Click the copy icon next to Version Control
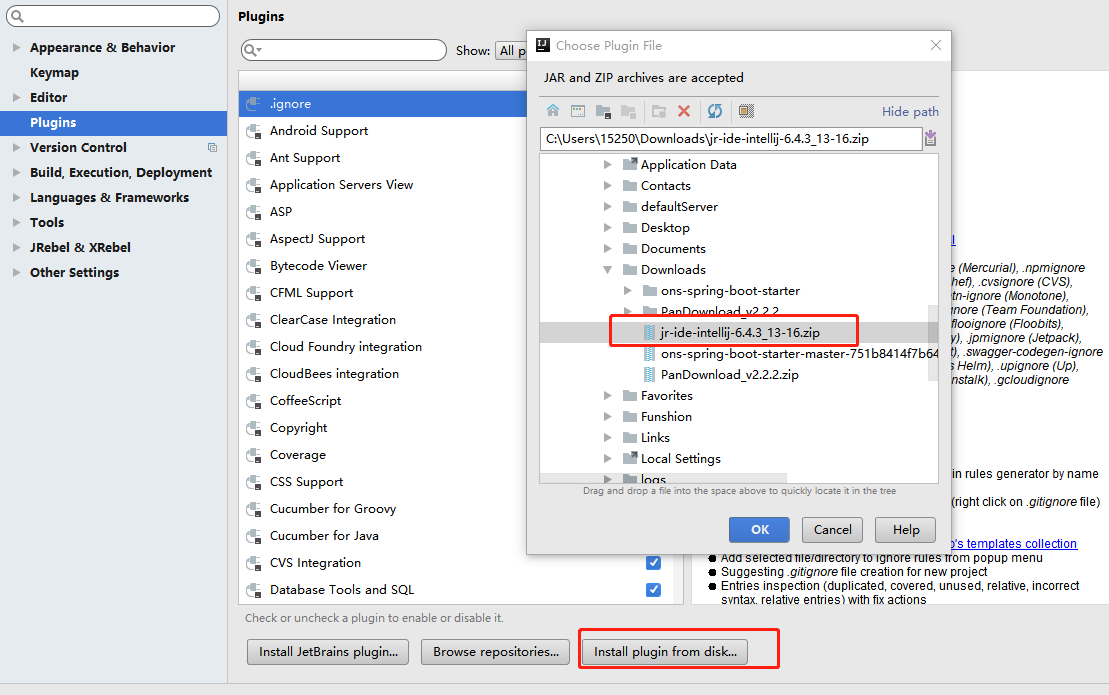Viewport: 1109px width, 695px height. point(212,148)
